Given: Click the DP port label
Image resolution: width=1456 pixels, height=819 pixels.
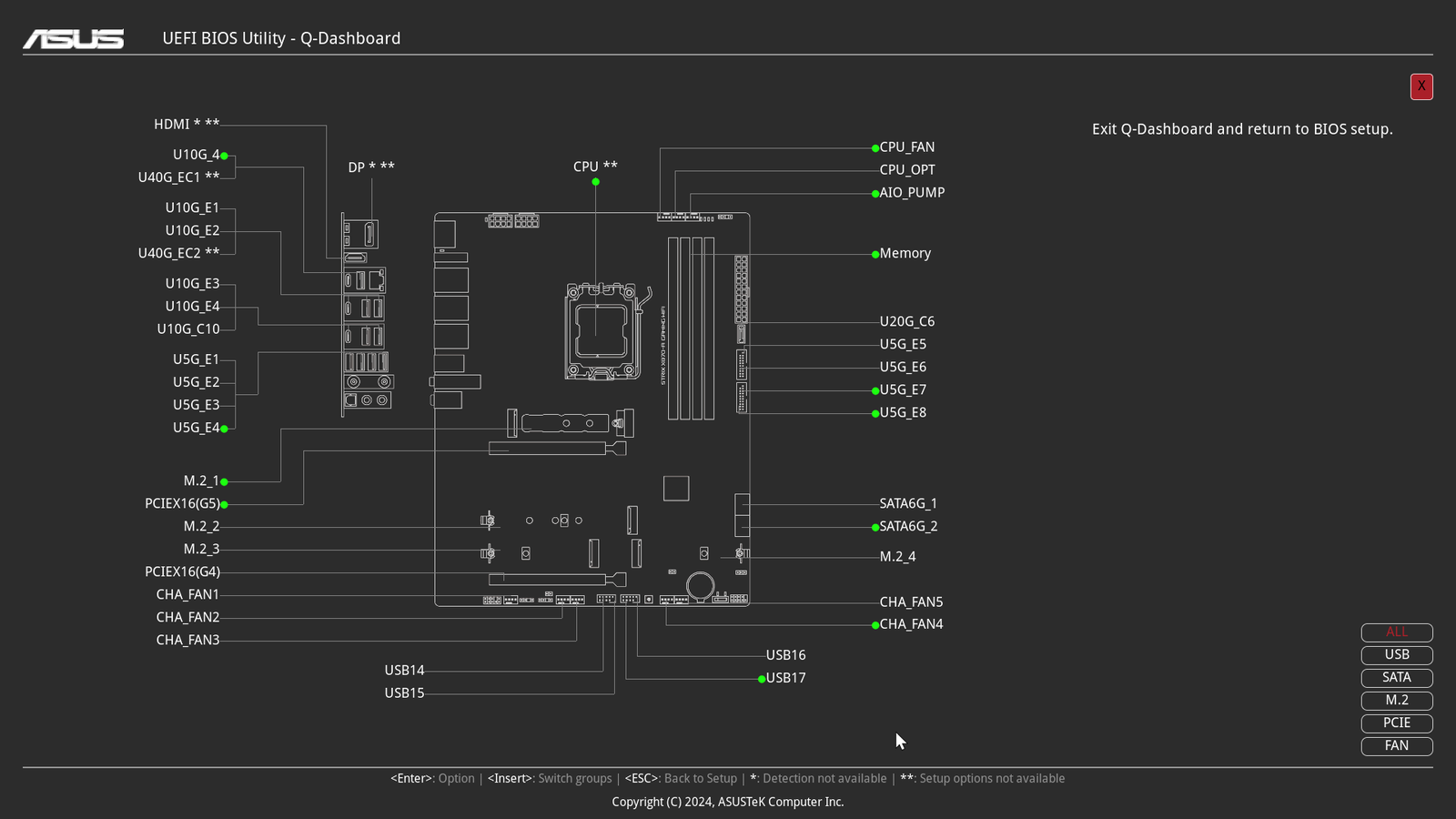Looking at the screenshot, I should coord(371,167).
